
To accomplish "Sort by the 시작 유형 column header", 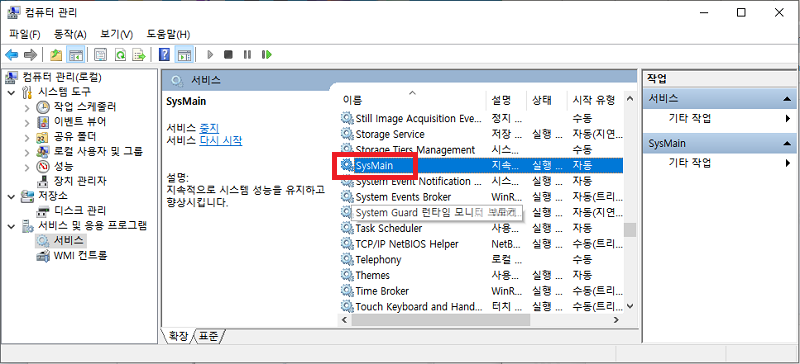I will click(x=595, y=99).
